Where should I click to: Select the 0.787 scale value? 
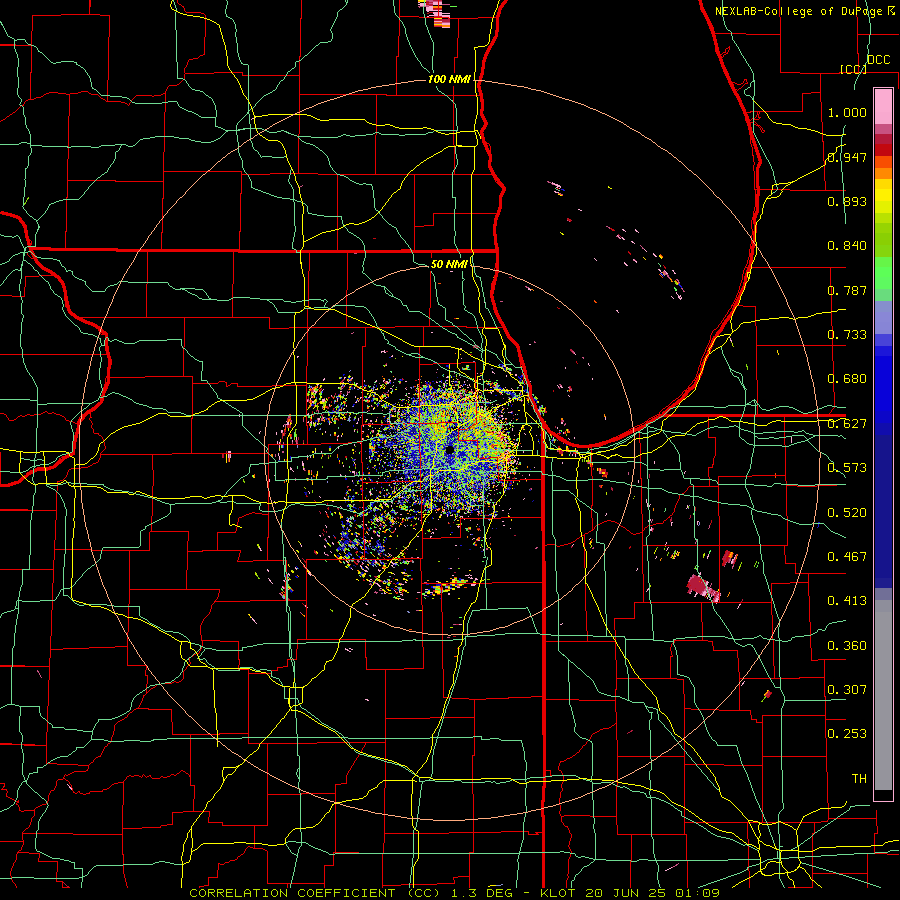point(847,290)
